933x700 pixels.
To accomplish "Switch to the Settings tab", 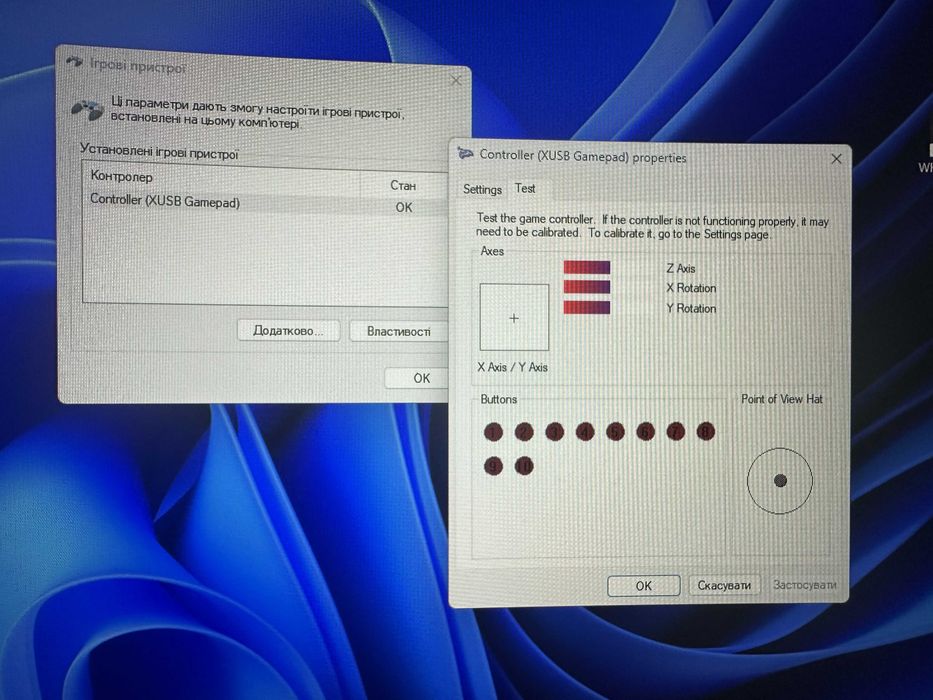I will [482, 189].
